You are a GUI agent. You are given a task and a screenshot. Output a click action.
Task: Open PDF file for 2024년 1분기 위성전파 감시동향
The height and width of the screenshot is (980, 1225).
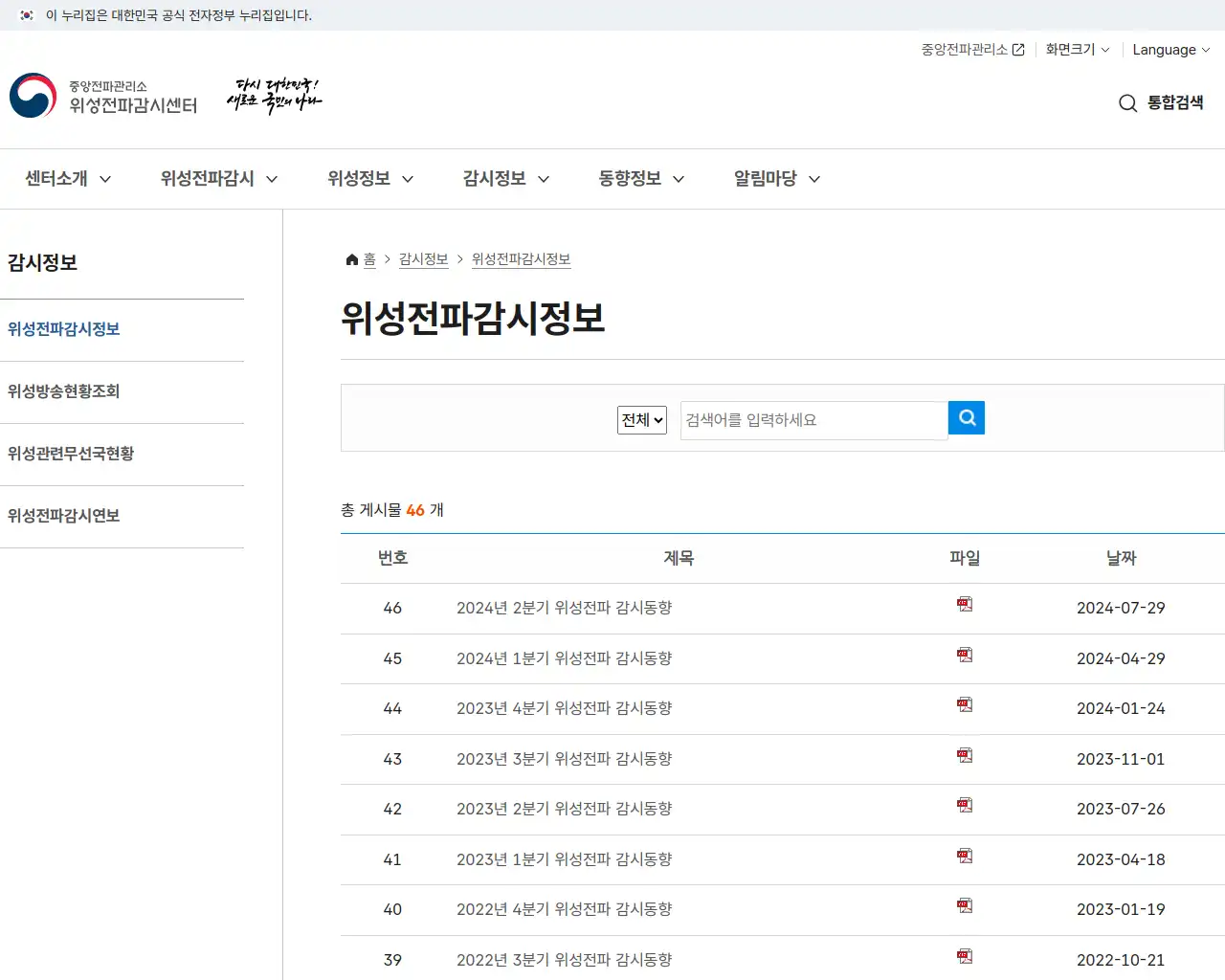click(965, 655)
